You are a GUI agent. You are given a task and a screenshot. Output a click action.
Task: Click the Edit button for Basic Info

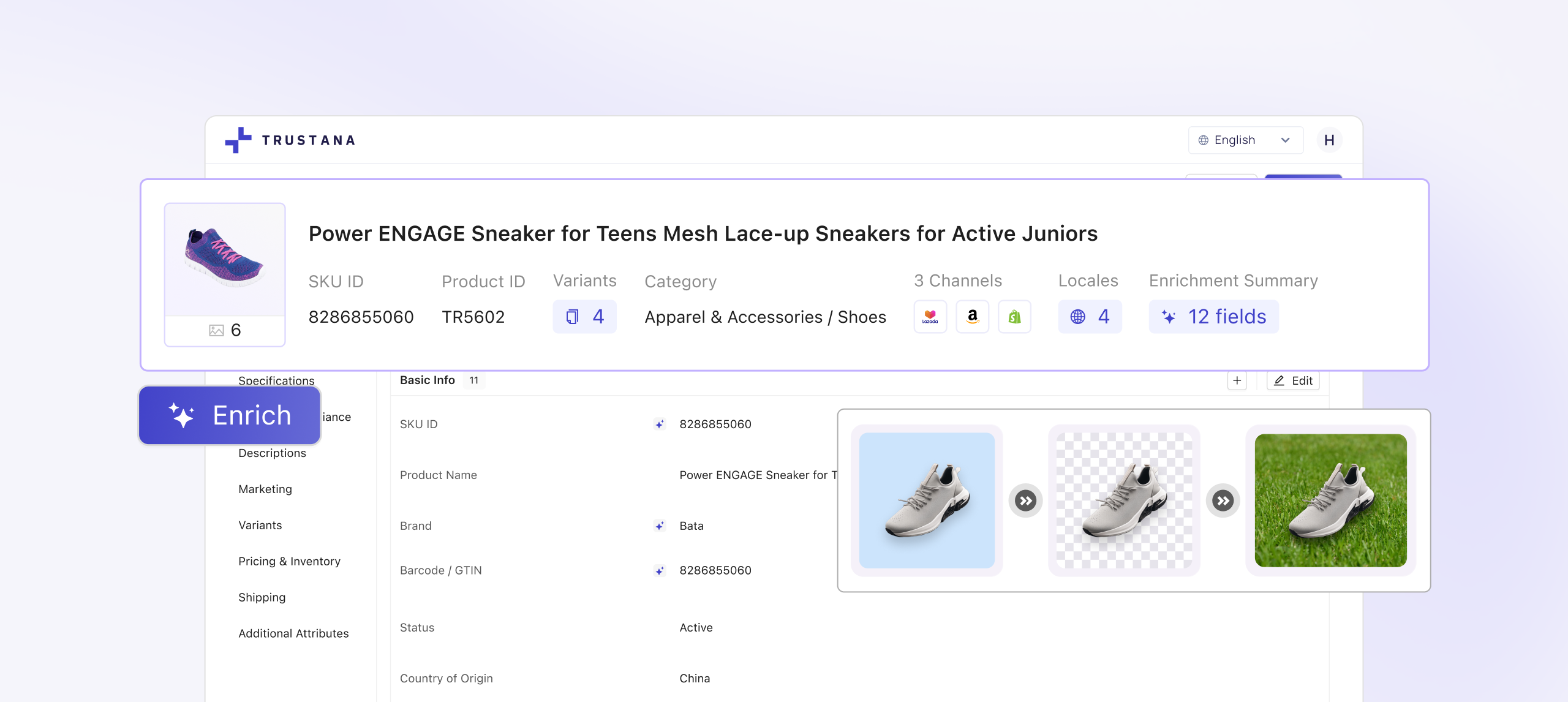[x=1292, y=380]
